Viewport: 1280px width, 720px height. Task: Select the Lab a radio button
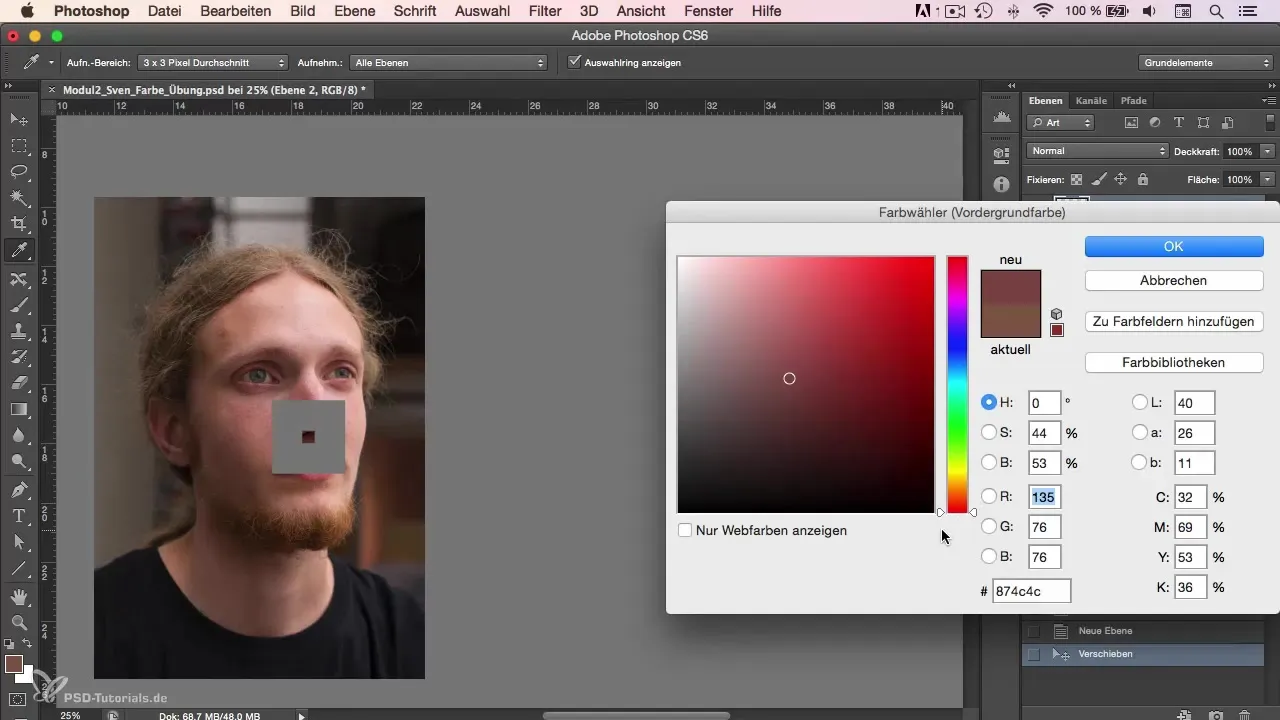pos(1139,433)
